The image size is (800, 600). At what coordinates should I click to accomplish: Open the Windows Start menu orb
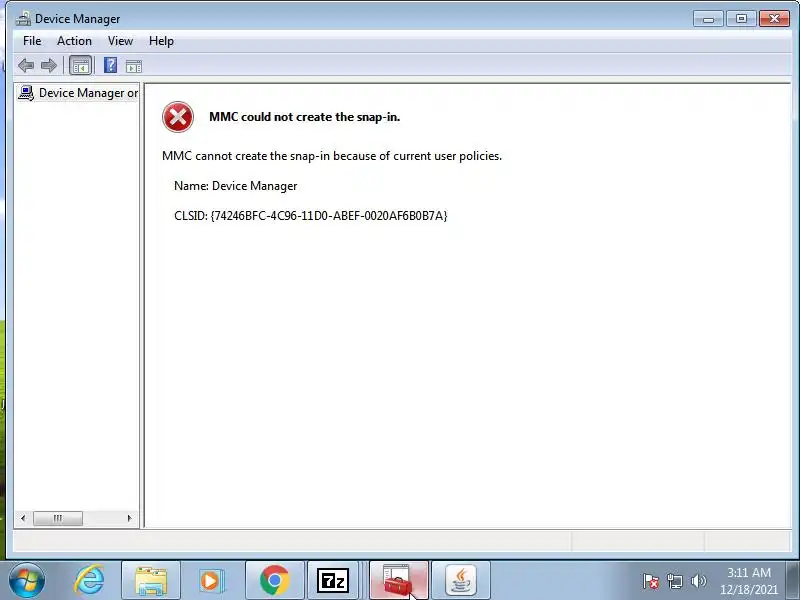point(27,580)
